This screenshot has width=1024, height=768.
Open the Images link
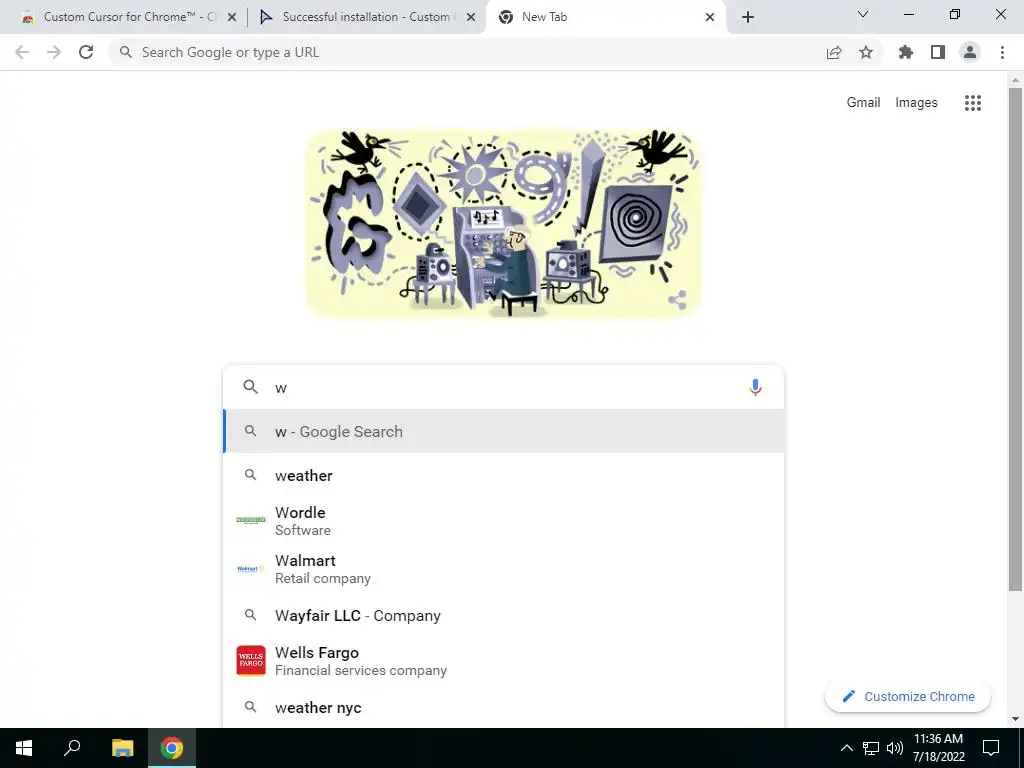[x=916, y=103]
